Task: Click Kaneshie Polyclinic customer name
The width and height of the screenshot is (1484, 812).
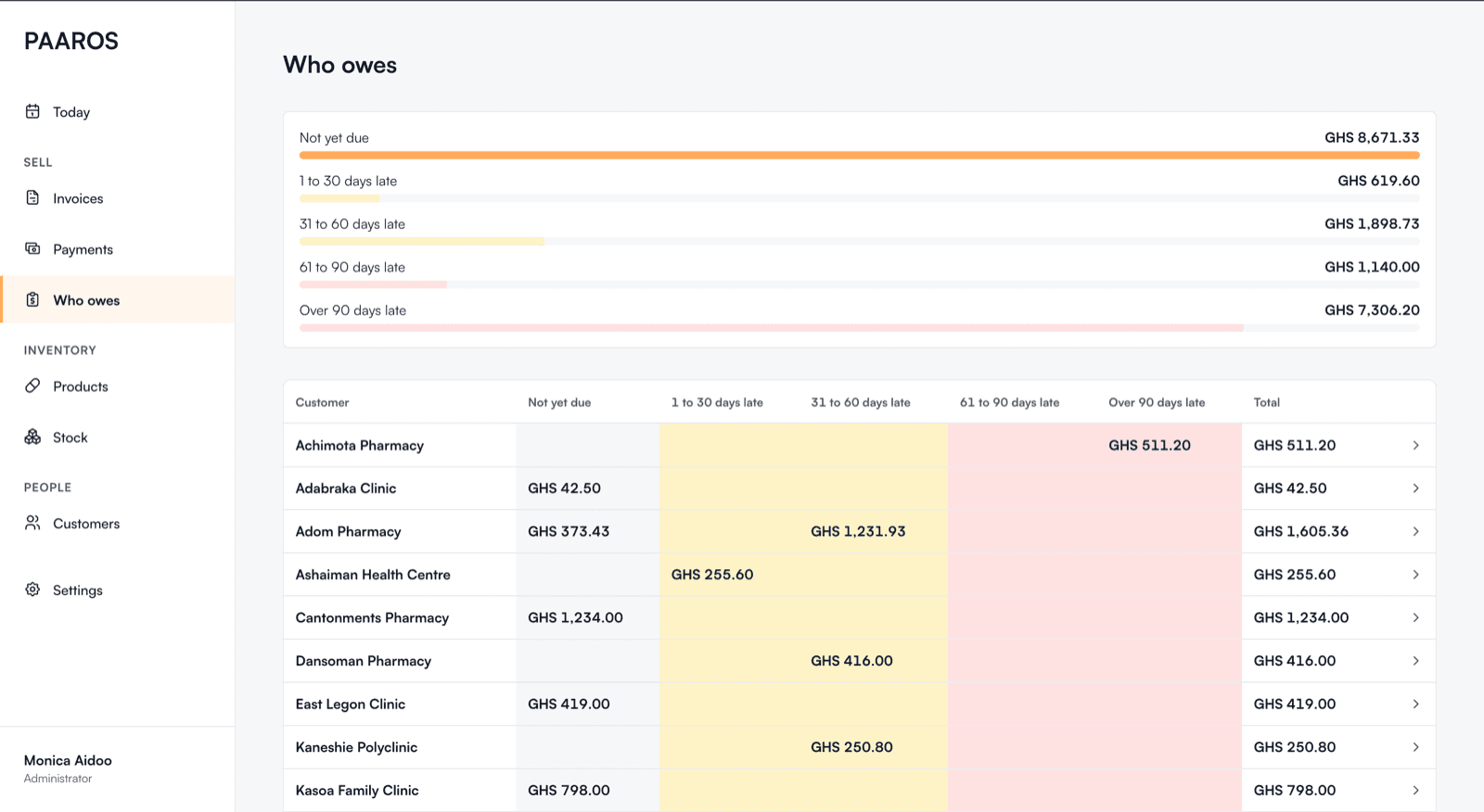Action: pyautogui.click(x=357, y=747)
